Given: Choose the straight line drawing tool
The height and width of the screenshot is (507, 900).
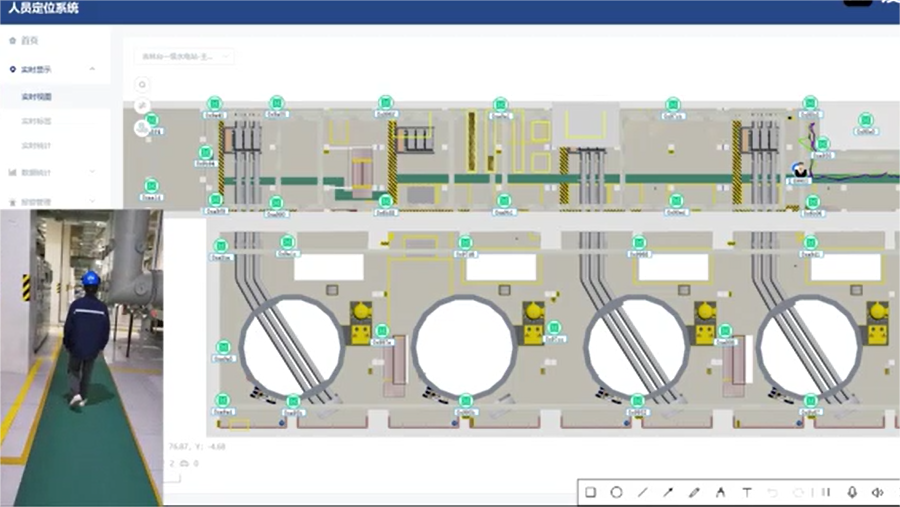Looking at the screenshot, I should (642, 492).
